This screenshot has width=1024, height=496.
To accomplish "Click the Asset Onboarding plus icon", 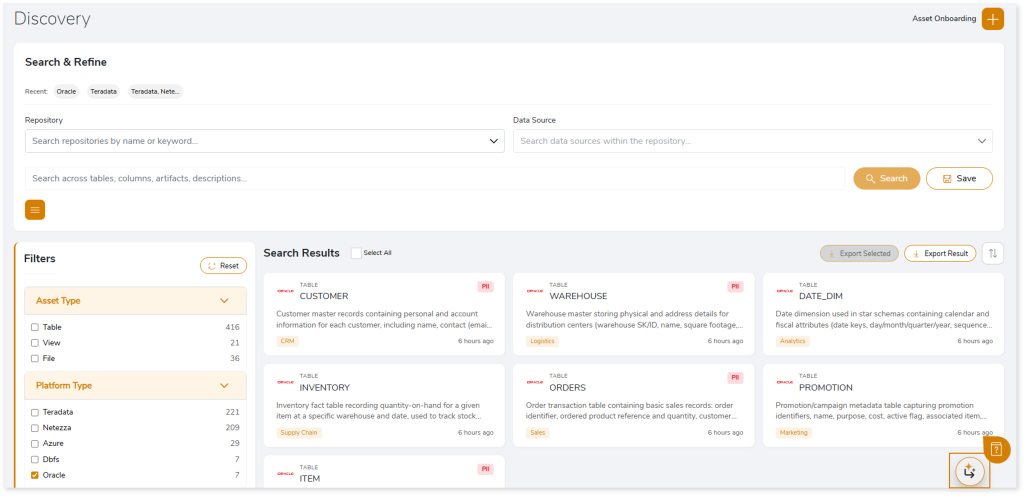I will coord(992,19).
